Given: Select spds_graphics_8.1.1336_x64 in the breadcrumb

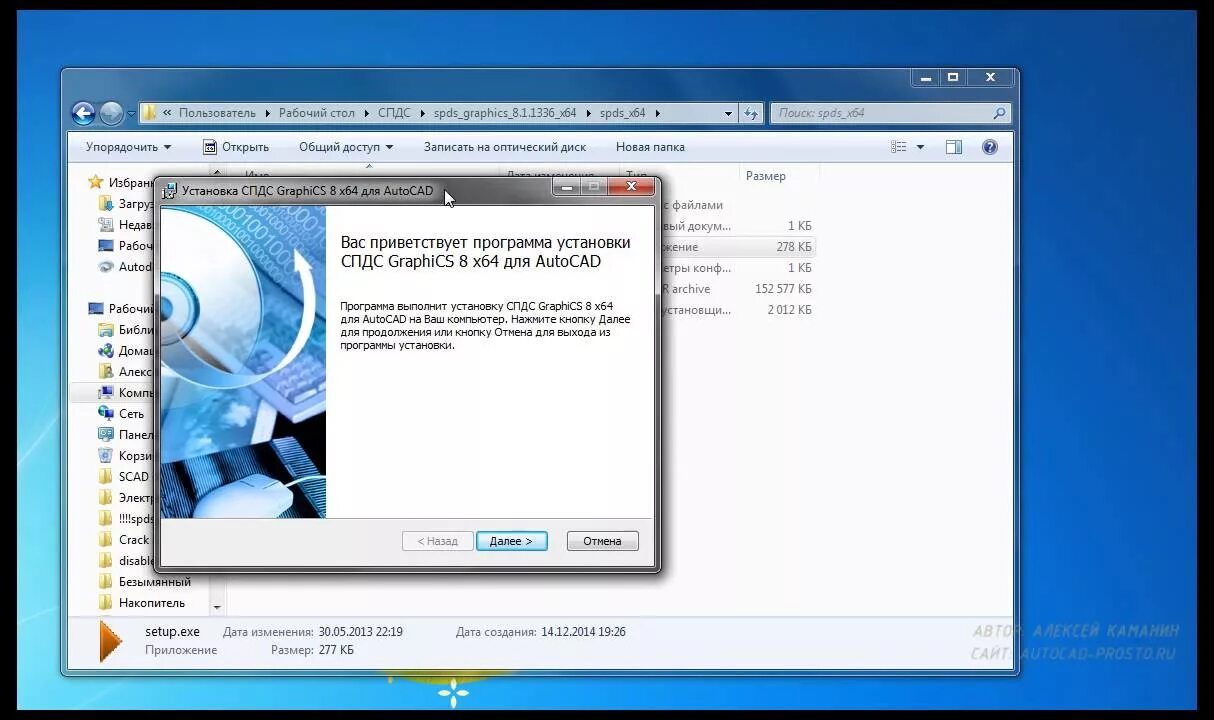Looking at the screenshot, I should [505, 113].
